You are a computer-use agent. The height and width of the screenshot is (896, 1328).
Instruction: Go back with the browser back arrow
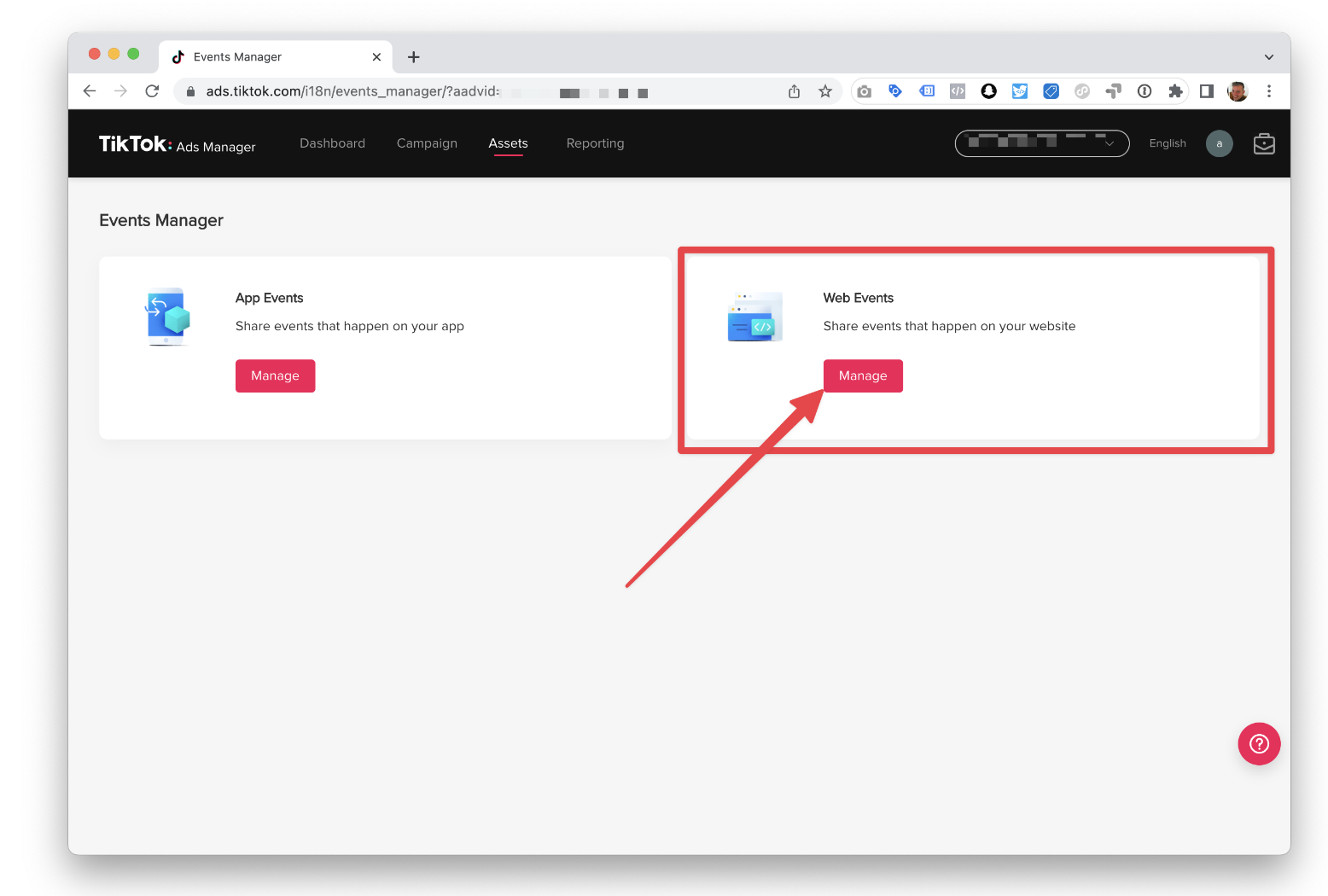coord(90,91)
